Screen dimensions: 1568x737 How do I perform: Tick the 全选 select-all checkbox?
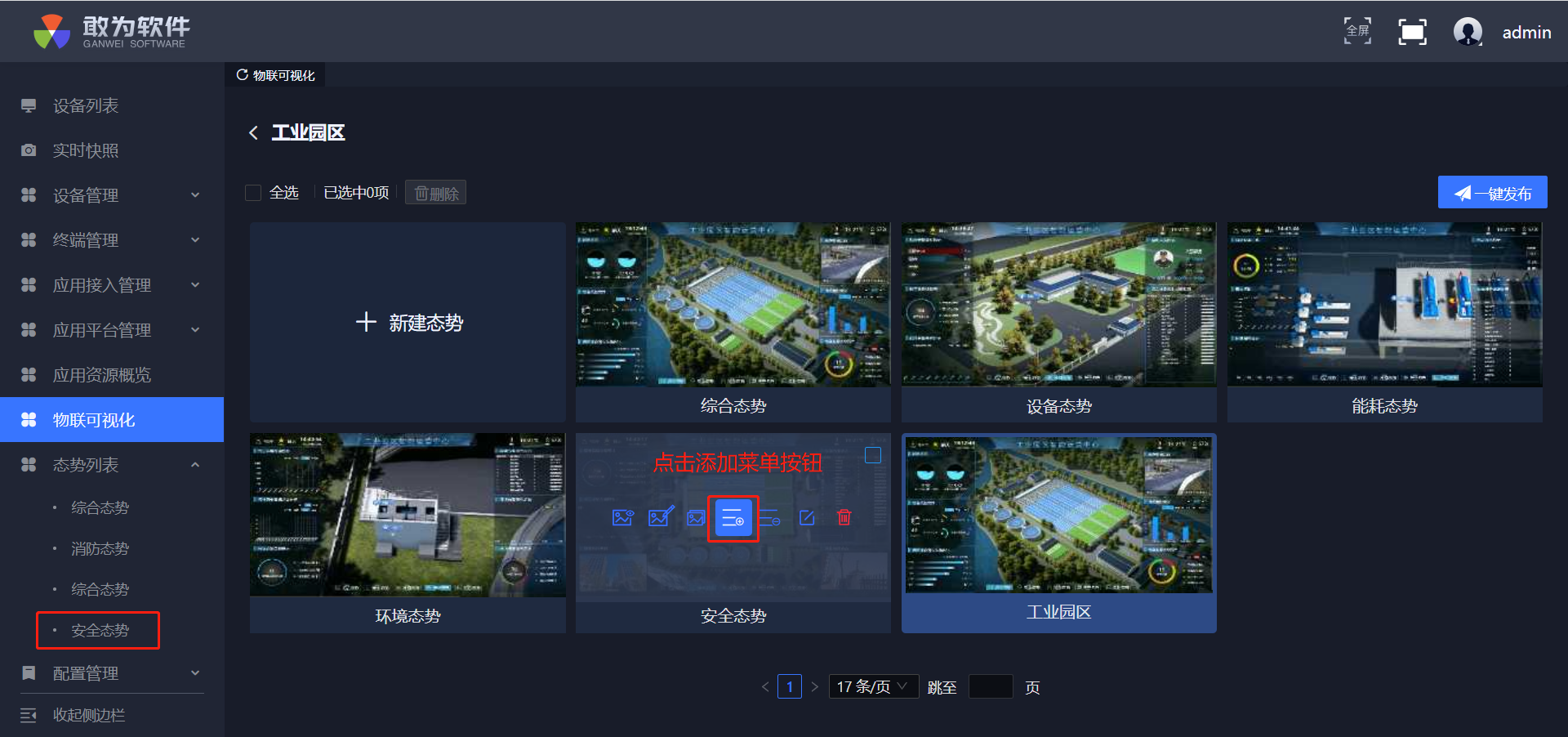[x=253, y=193]
